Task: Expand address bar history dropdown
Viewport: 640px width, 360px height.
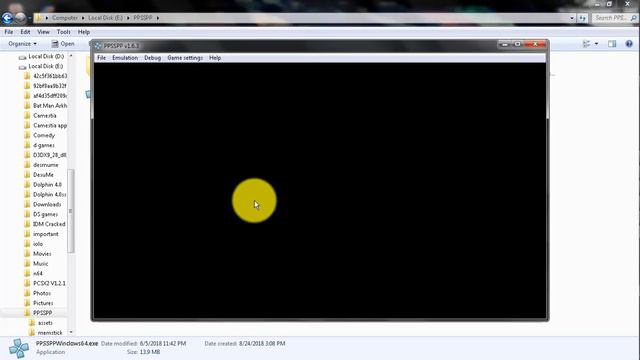Action: point(572,18)
